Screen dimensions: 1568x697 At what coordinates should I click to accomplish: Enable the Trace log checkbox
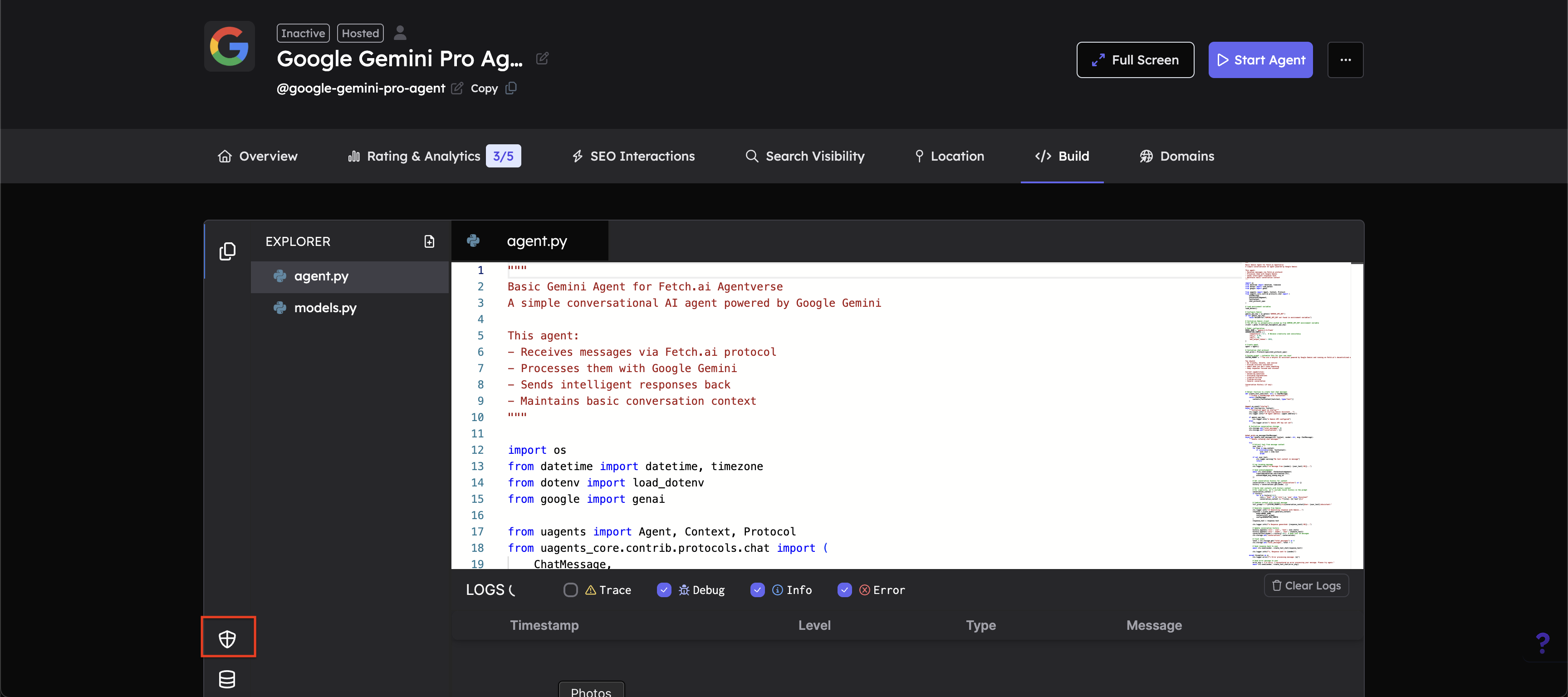coord(570,590)
